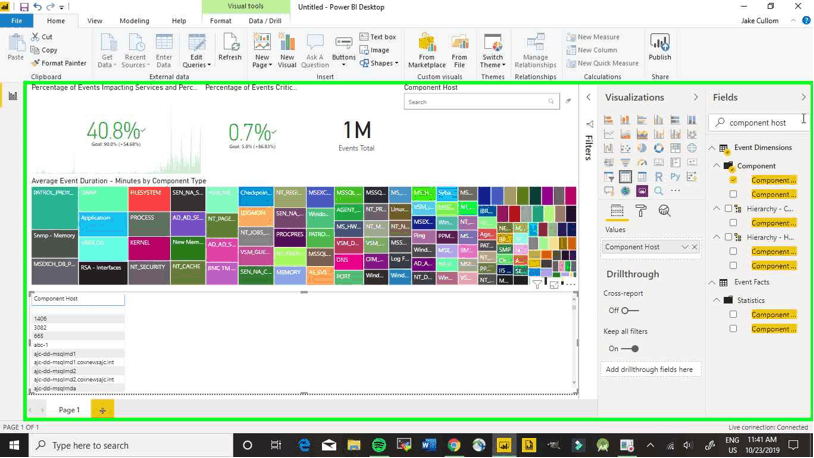Open the Get Data dropdown
Image resolution: width=814 pixels, height=458 pixels.
[x=107, y=52]
